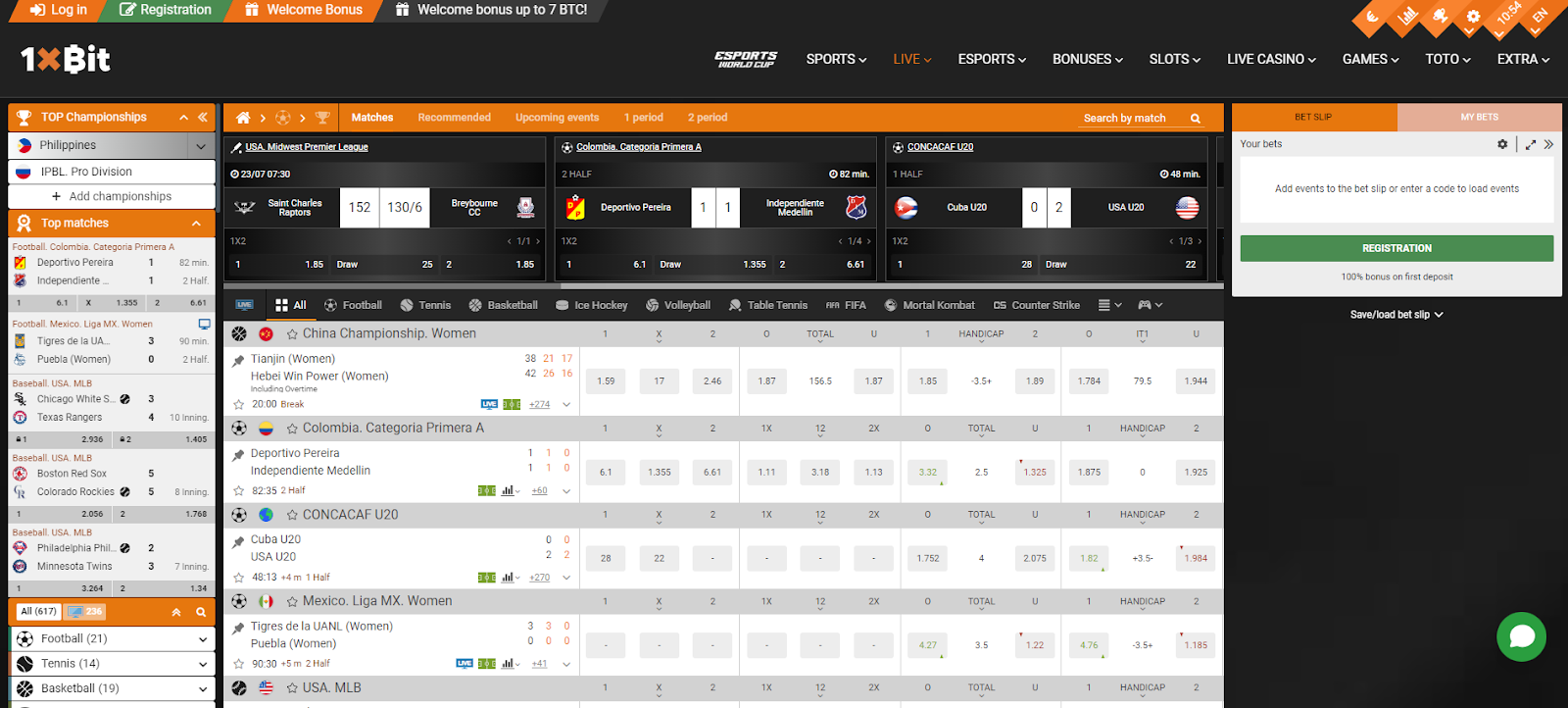Open the Upcoming events tab
1568x708 pixels.
(x=557, y=118)
